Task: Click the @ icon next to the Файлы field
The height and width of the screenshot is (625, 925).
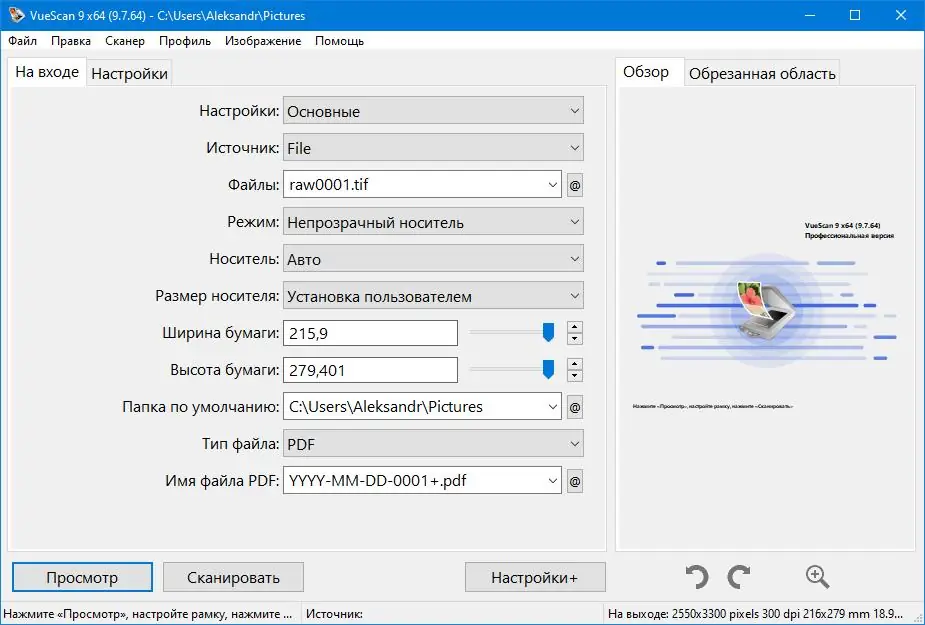Action: point(577,184)
